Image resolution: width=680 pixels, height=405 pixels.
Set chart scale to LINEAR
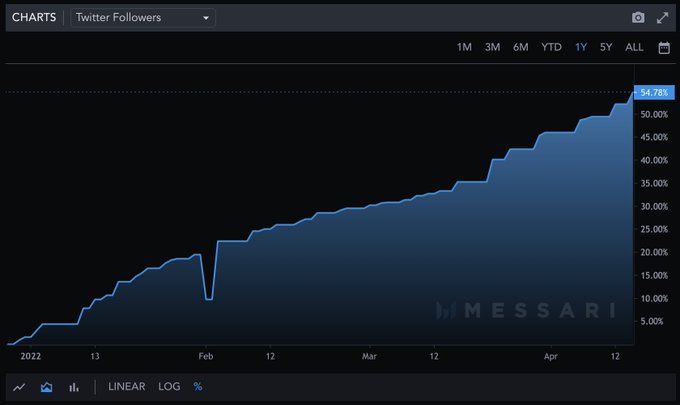(x=127, y=386)
